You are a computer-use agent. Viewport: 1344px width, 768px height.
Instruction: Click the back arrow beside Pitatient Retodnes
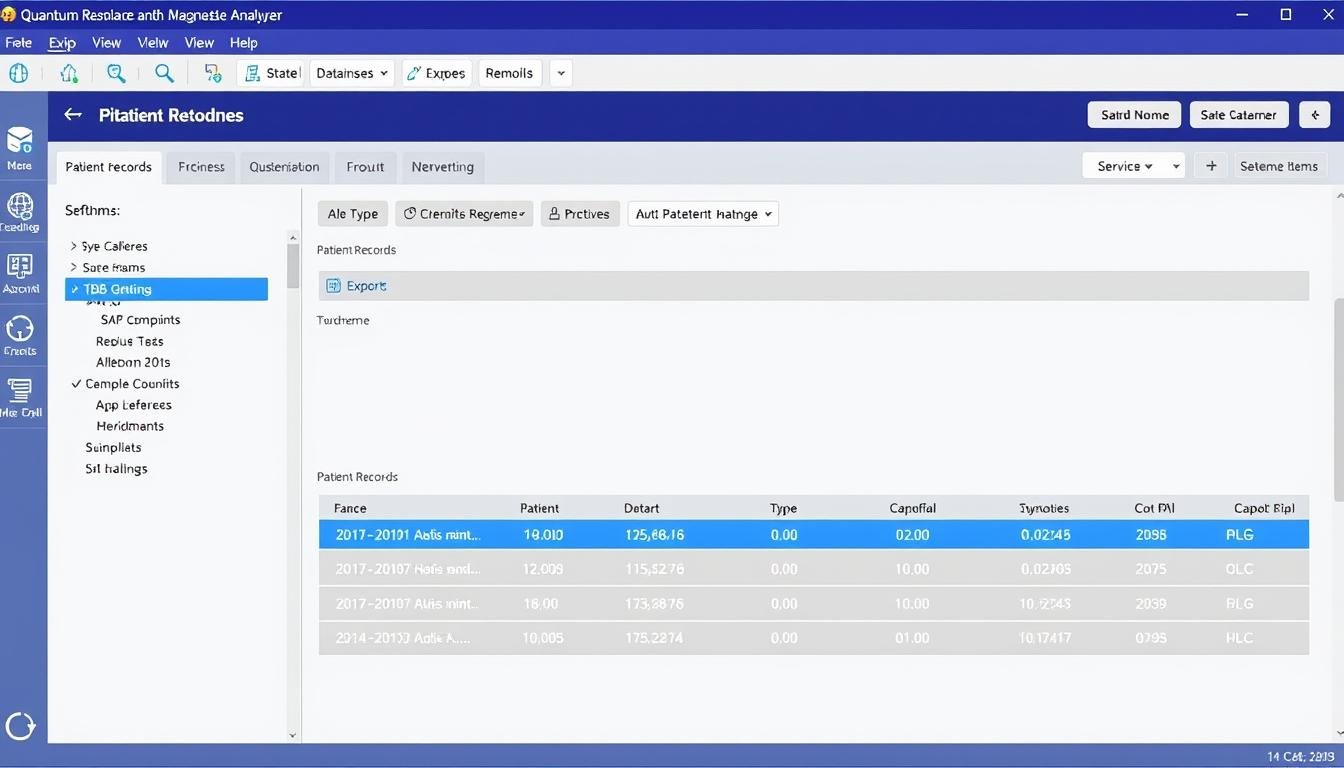coord(73,115)
